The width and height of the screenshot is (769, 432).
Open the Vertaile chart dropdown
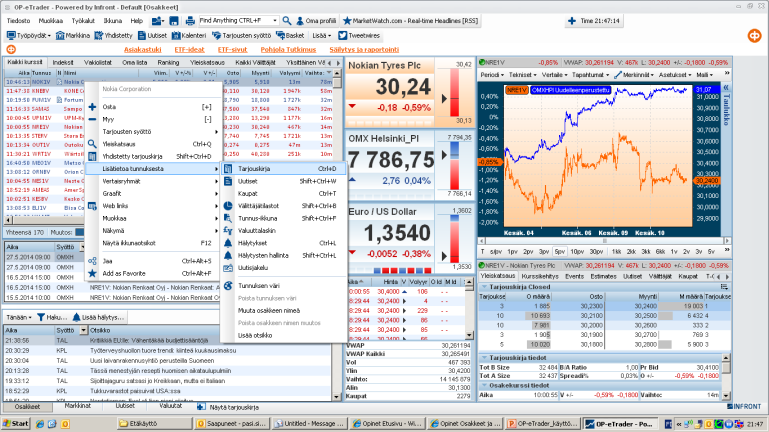[554, 75]
